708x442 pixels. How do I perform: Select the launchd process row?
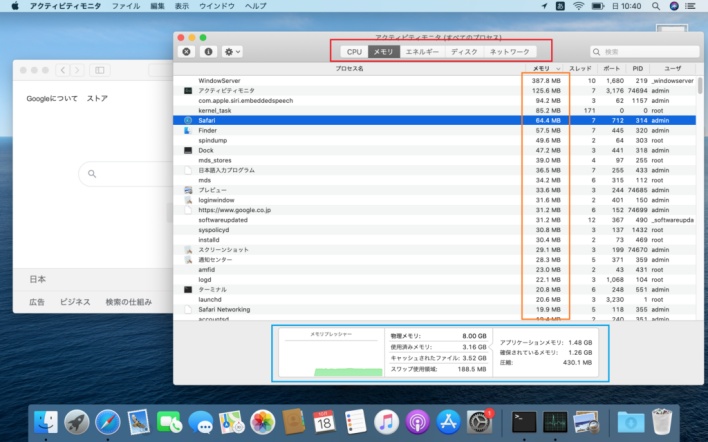point(434,299)
